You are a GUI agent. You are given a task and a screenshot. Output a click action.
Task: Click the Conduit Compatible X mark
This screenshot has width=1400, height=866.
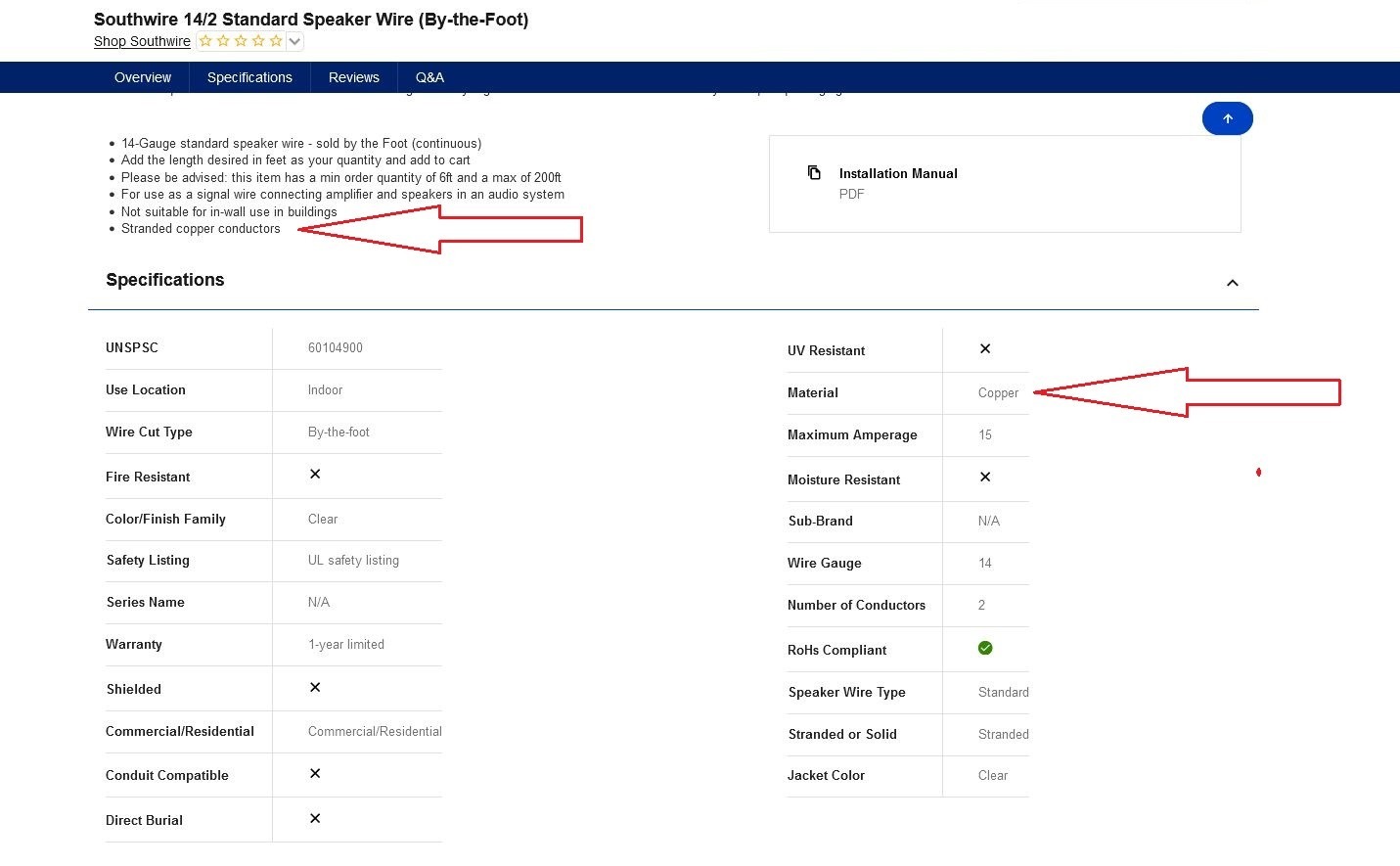315,773
